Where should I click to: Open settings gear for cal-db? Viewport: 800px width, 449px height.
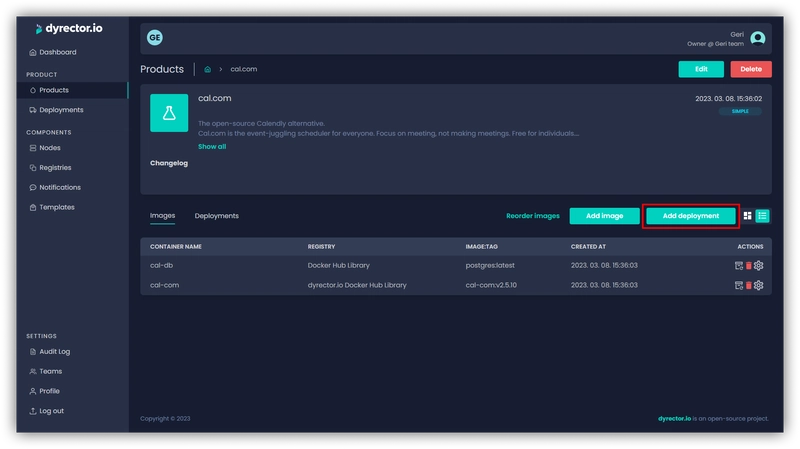pyautogui.click(x=759, y=265)
